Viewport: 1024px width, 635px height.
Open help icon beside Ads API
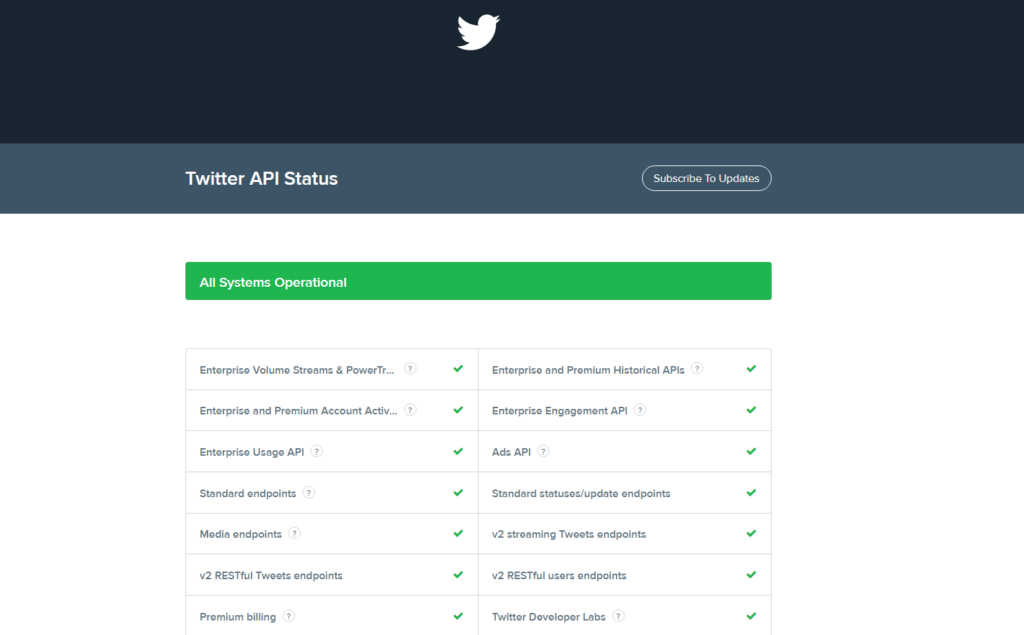click(x=543, y=451)
